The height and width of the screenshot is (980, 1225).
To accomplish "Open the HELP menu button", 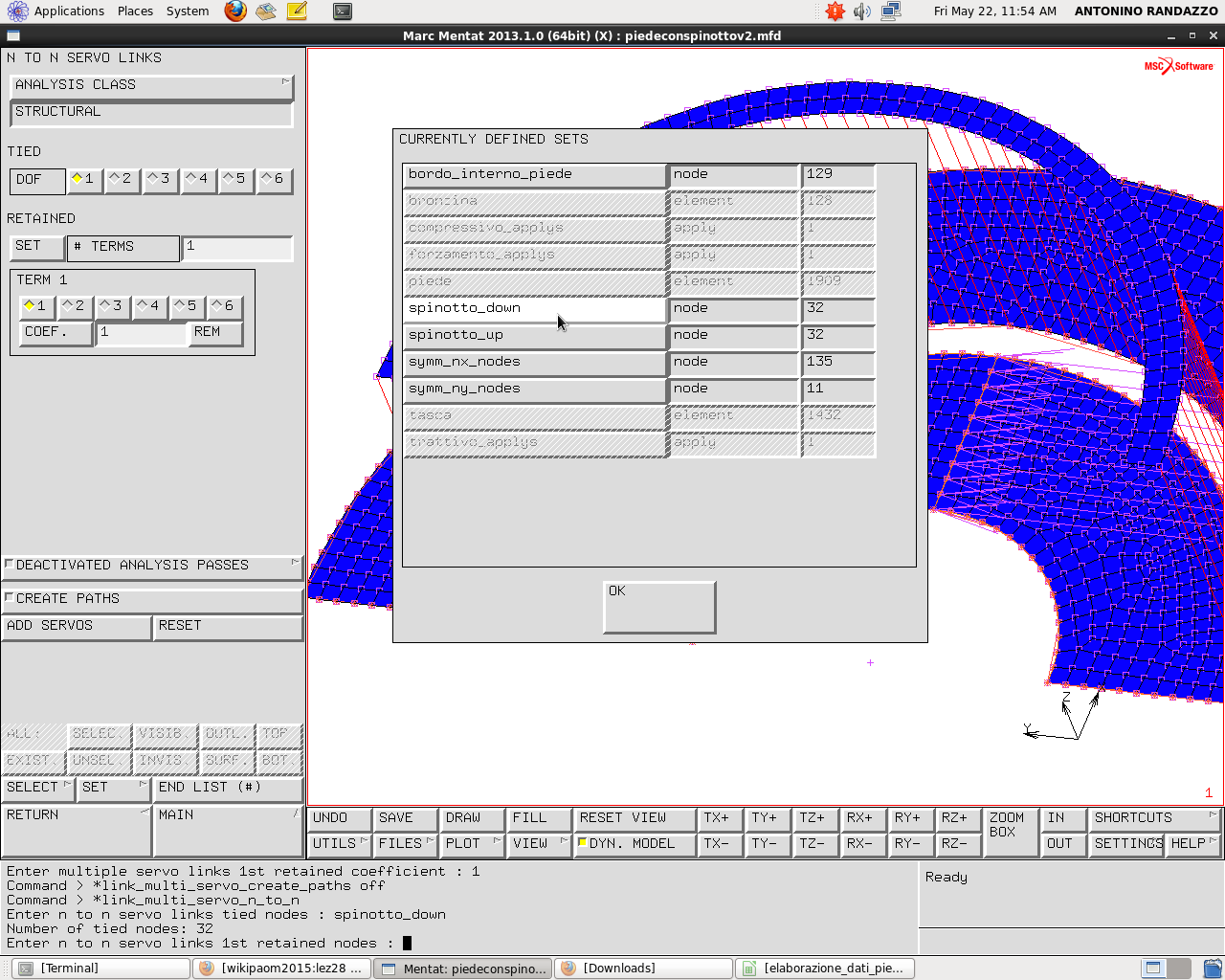I will pos(1194,844).
